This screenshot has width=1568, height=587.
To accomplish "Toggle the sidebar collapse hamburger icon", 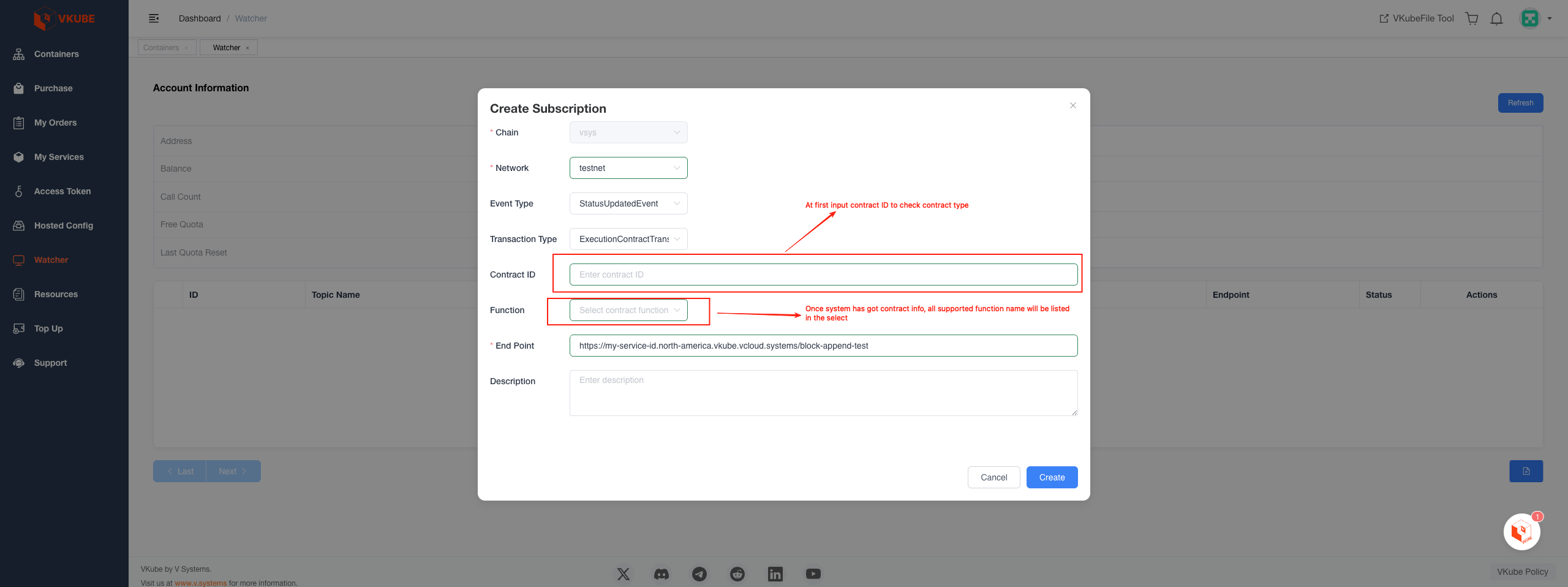I will [154, 18].
